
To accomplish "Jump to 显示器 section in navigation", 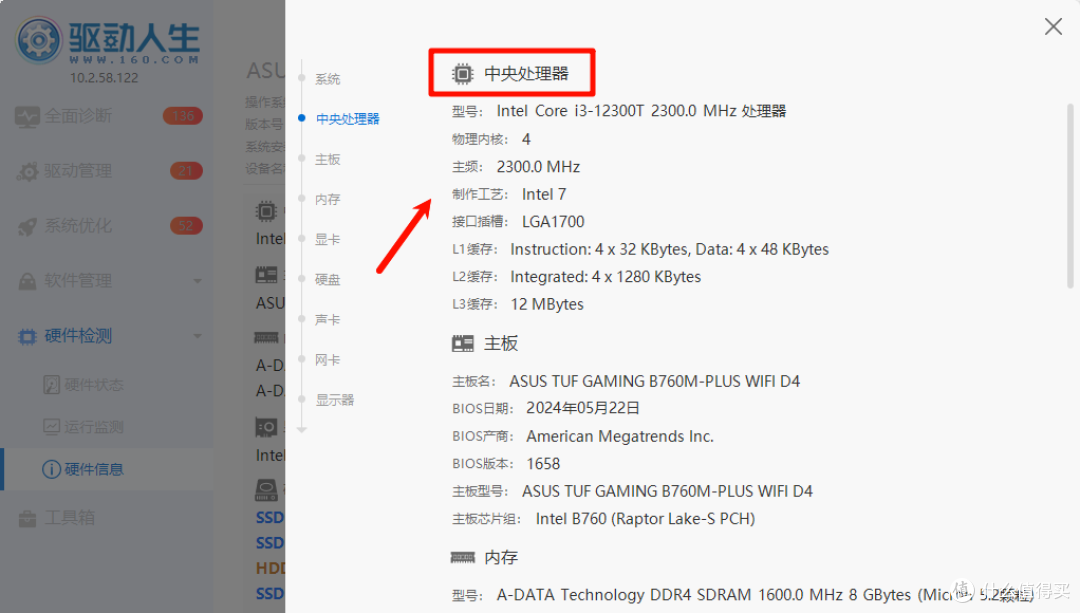I will [335, 400].
